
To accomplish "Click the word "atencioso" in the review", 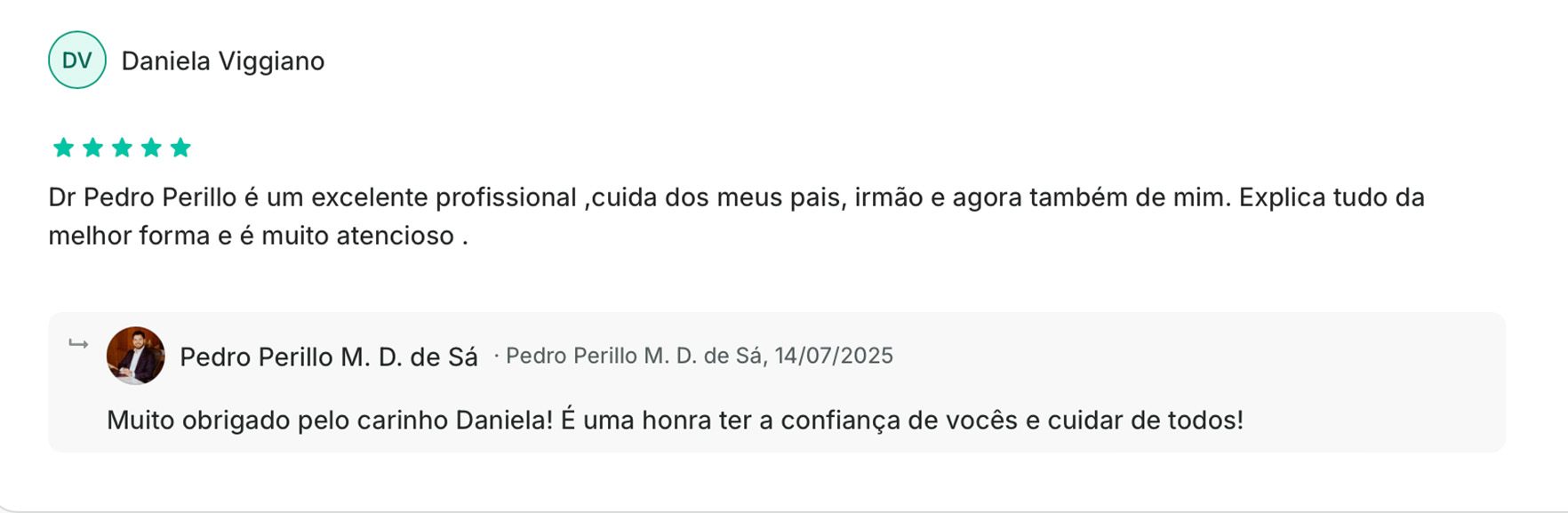I will (395, 236).
